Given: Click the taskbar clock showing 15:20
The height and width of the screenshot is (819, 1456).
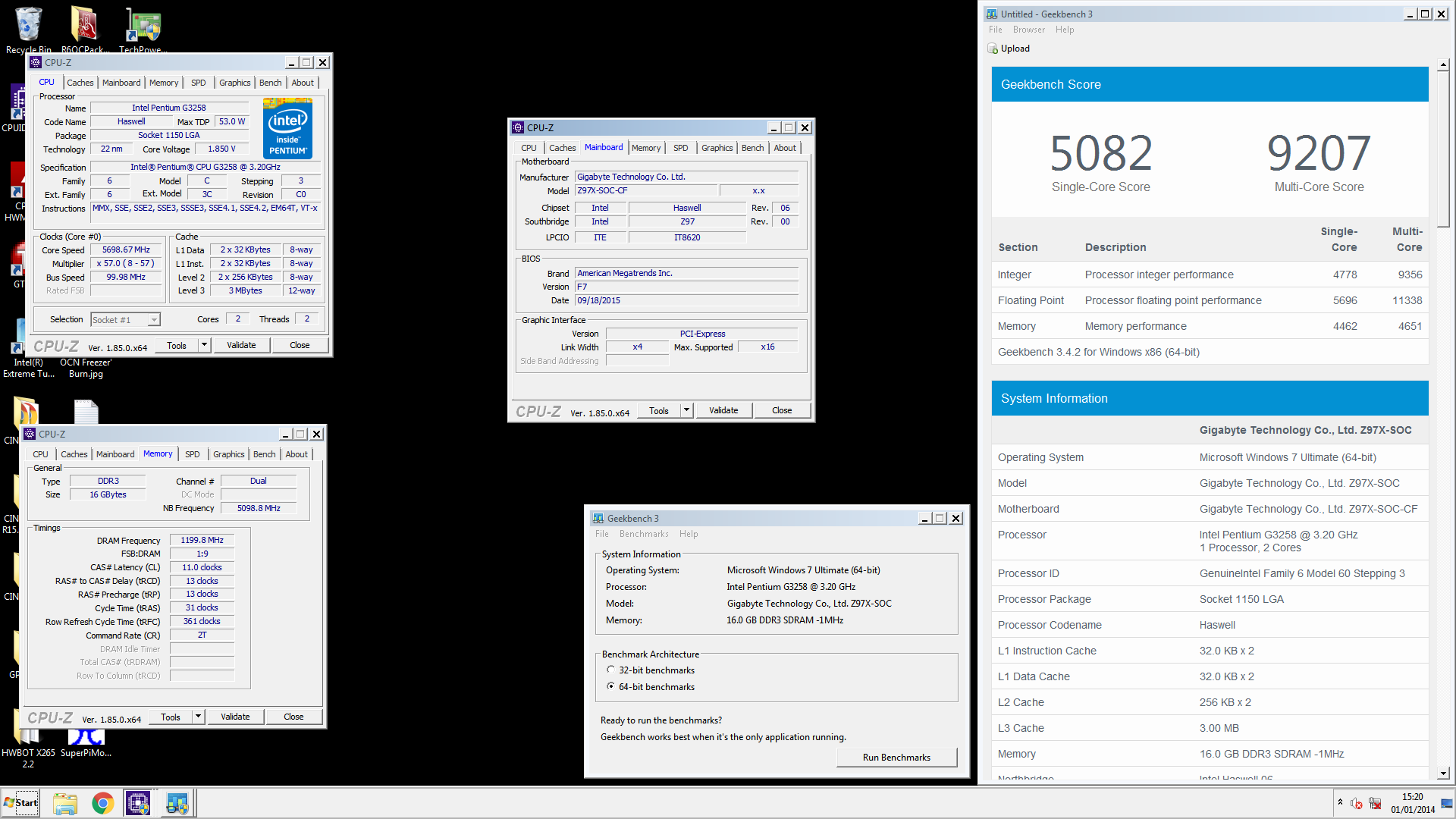Looking at the screenshot, I should 1413,803.
